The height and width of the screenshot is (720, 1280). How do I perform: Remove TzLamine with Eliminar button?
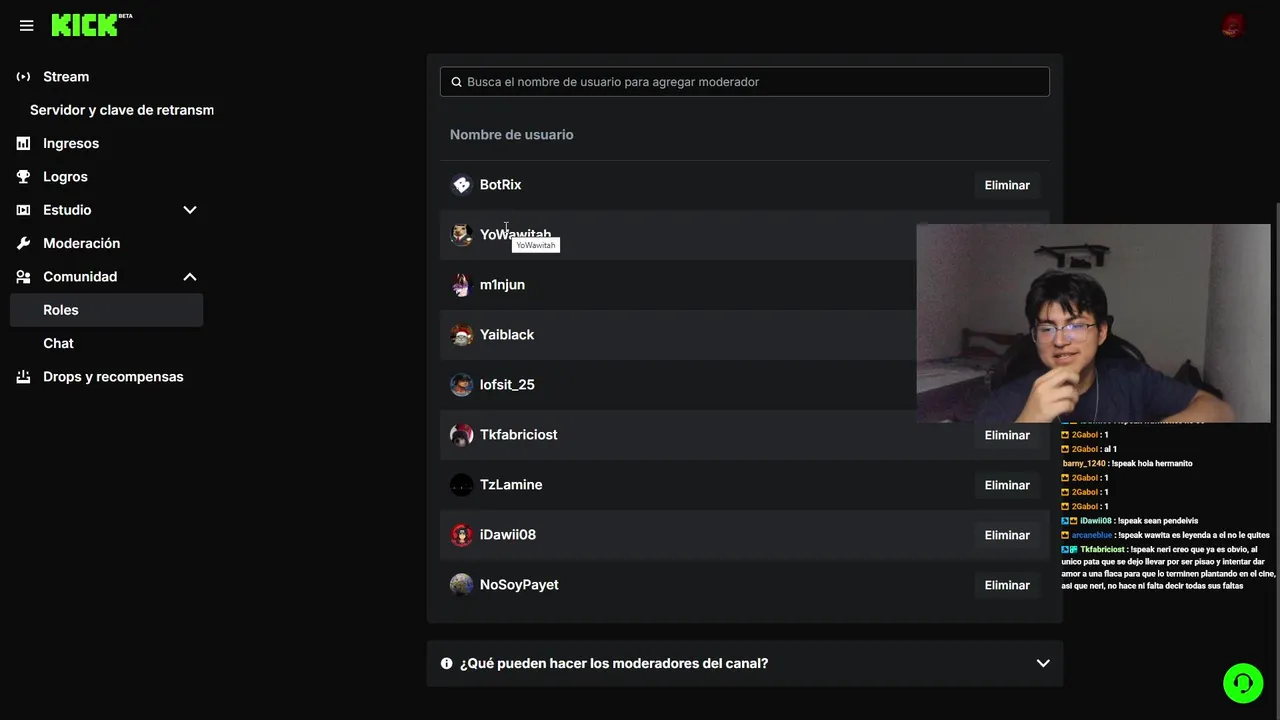coord(1007,485)
